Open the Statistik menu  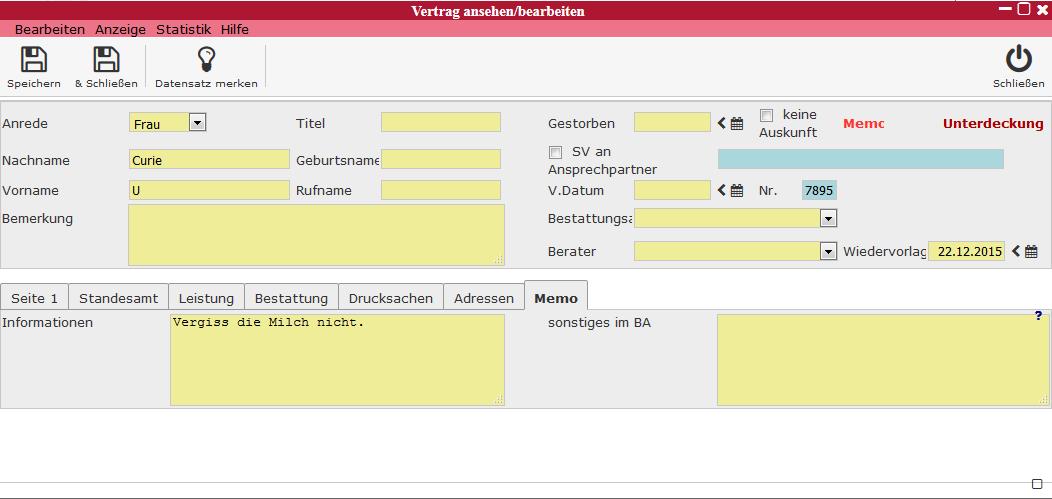183,30
